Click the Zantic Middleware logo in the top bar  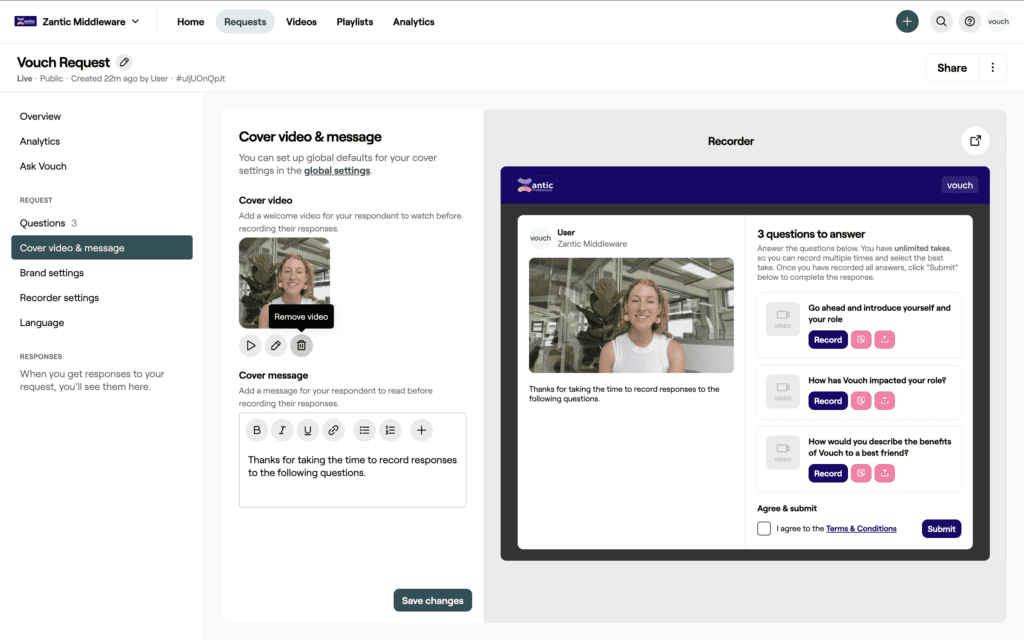coord(25,22)
